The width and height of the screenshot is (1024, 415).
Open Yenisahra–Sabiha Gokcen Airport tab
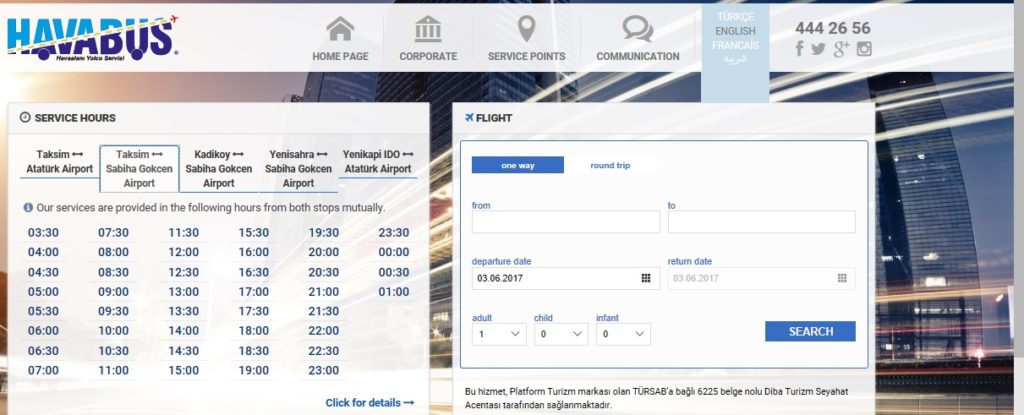click(x=298, y=169)
